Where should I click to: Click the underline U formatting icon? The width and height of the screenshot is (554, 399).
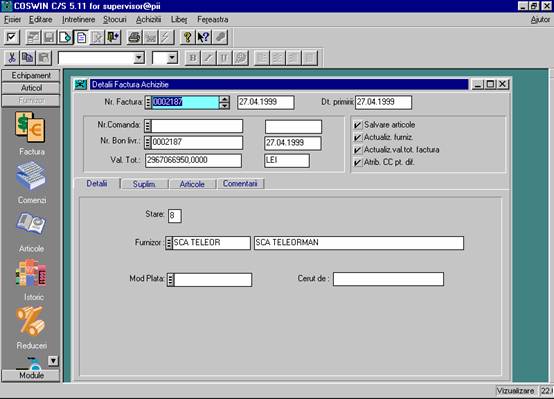pos(224,58)
